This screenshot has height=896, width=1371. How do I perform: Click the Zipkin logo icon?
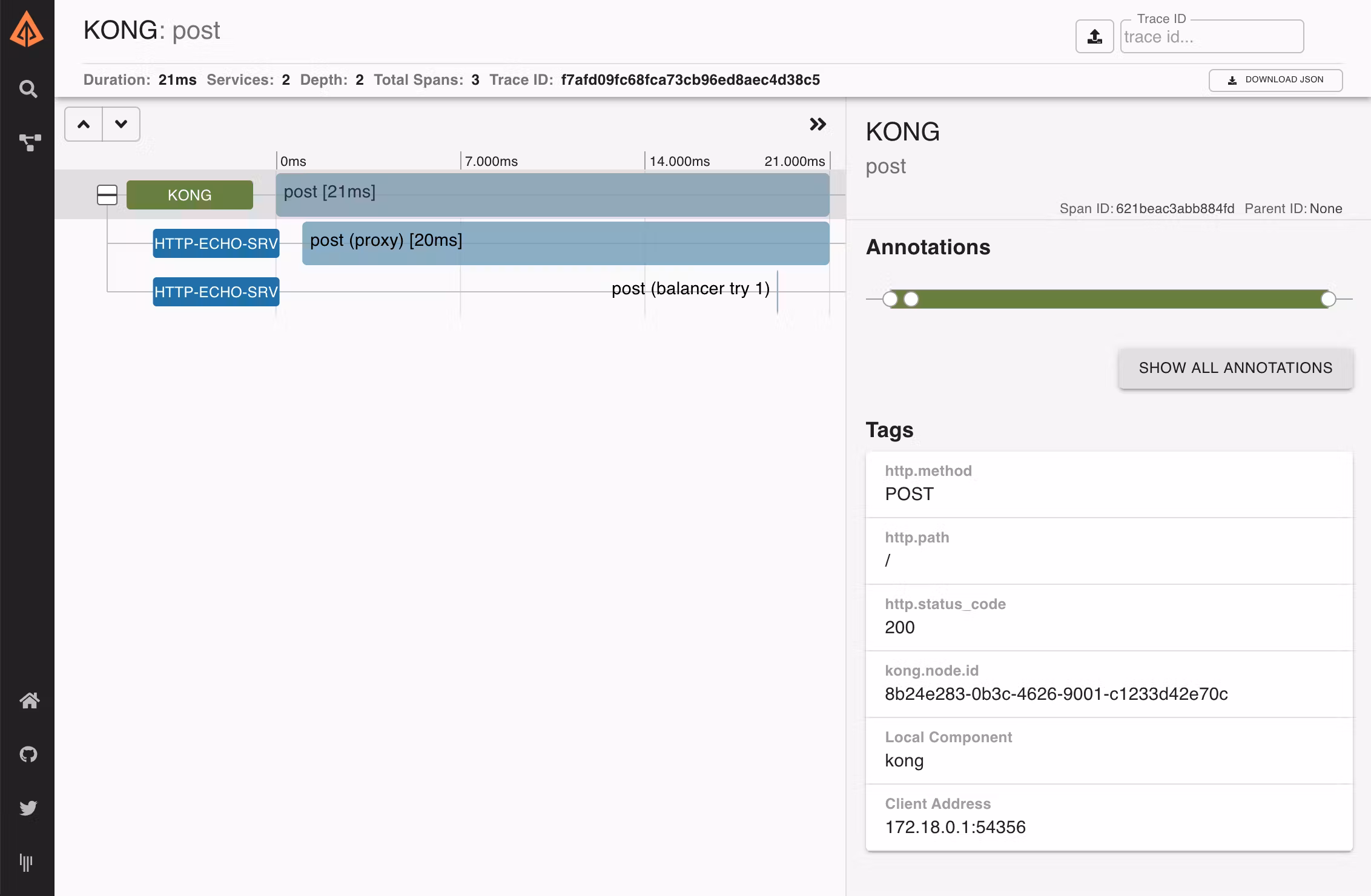(27, 30)
